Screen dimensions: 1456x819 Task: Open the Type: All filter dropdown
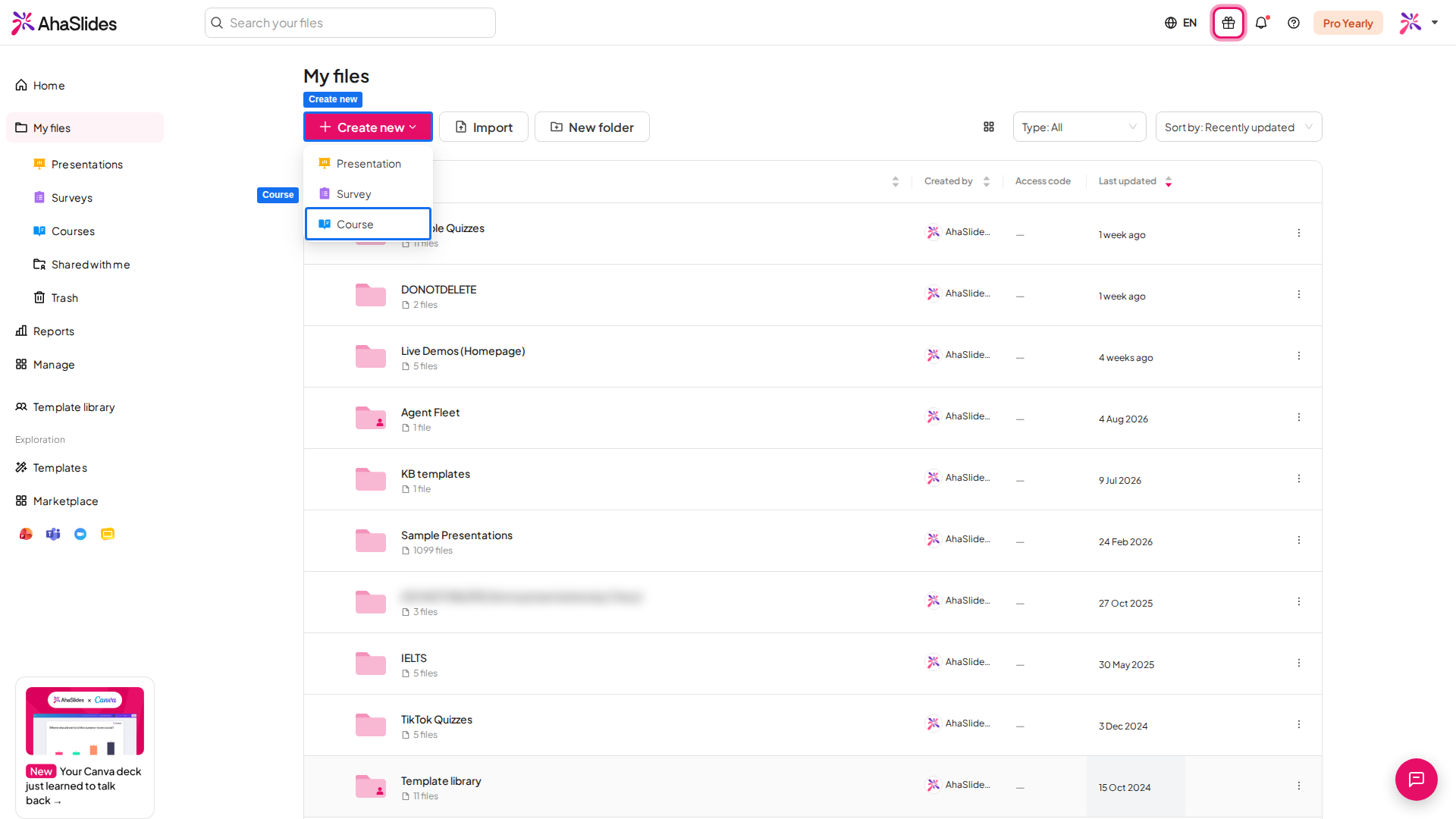pos(1079,127)
